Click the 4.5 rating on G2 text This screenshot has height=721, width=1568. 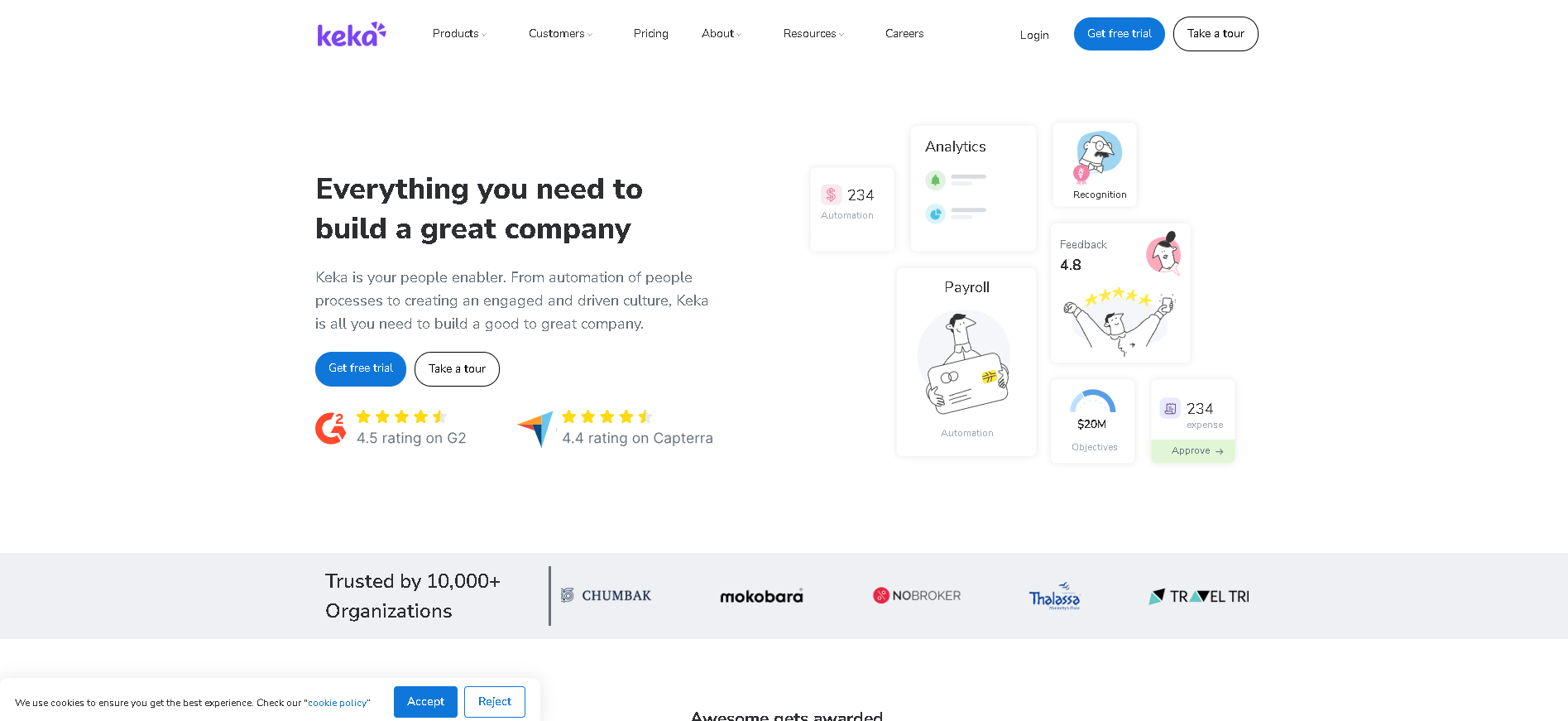tap(411, 438)
